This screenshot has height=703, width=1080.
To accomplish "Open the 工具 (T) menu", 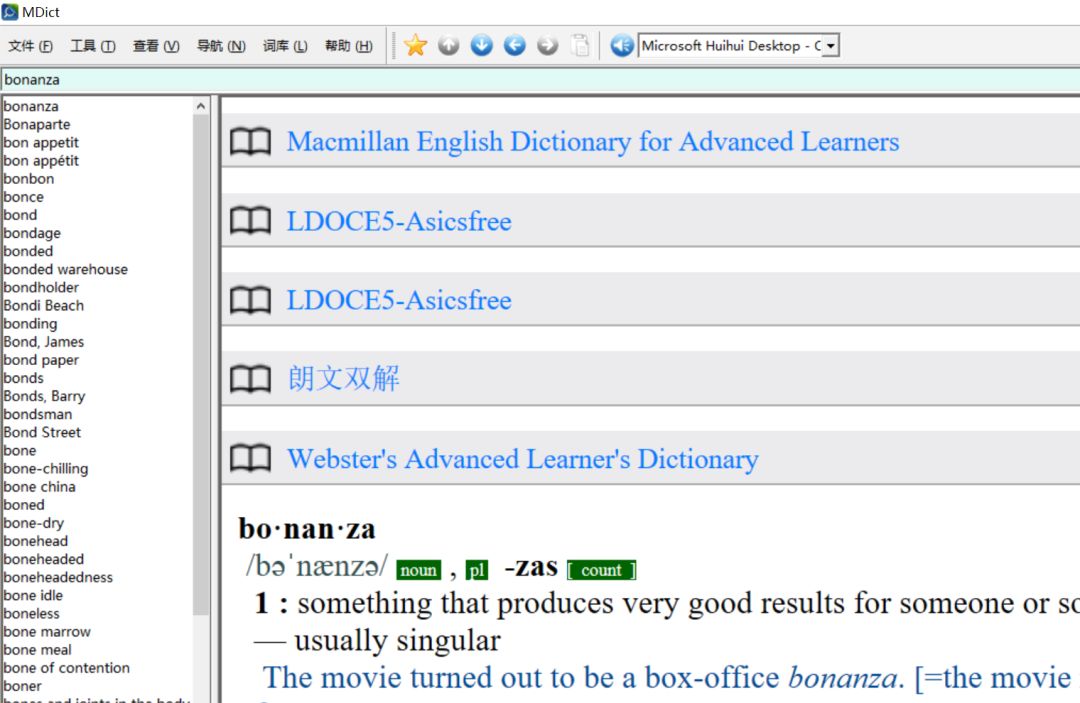I will click(93, 46).
